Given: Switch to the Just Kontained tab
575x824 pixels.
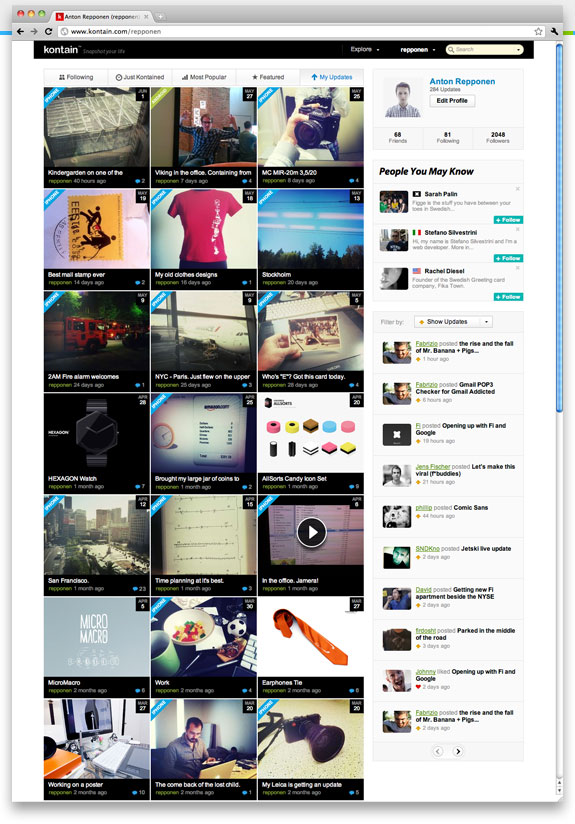Looking at the screenshot, I should [x=140, y=77].
